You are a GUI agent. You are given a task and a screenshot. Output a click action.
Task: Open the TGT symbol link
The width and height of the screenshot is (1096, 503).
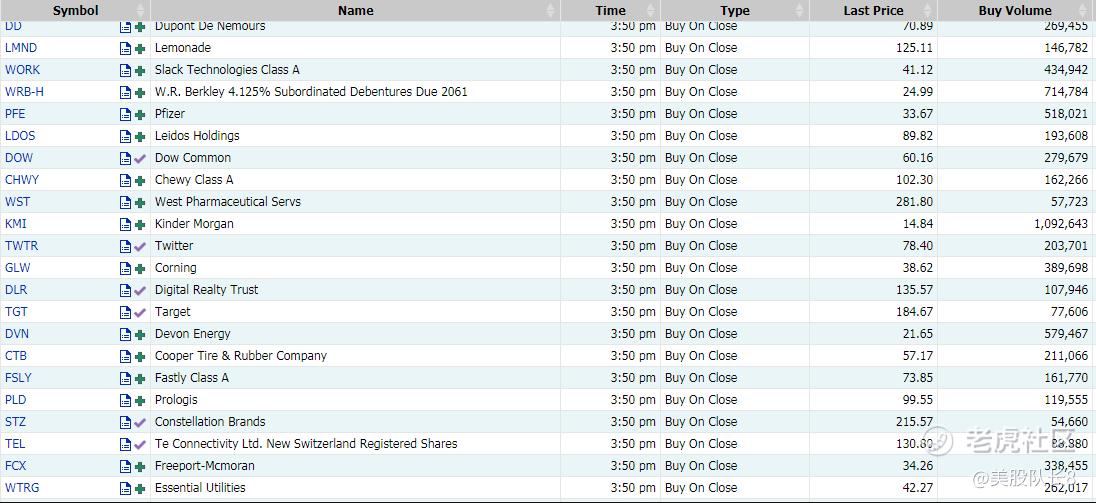click(x=16, y=312)
